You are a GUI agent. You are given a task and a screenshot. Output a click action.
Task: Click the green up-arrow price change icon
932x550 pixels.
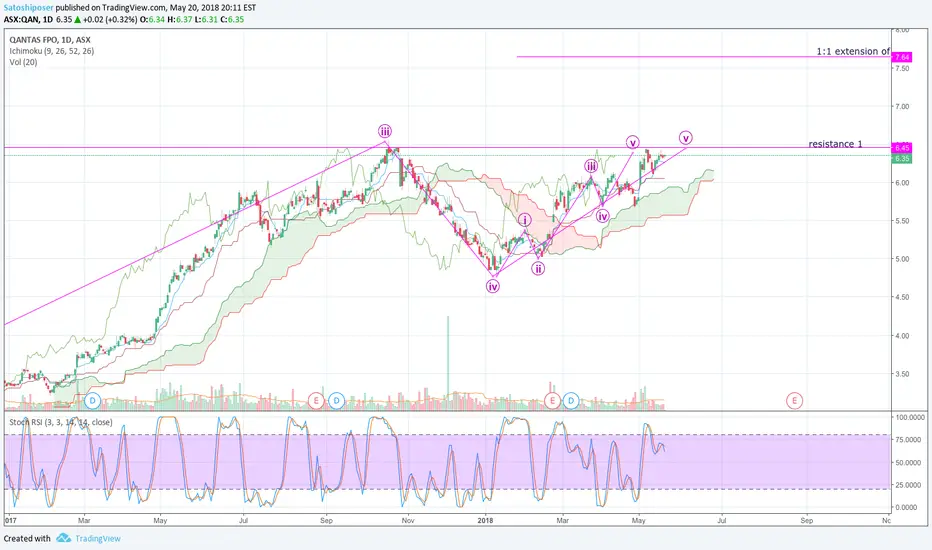coord(78,19)
